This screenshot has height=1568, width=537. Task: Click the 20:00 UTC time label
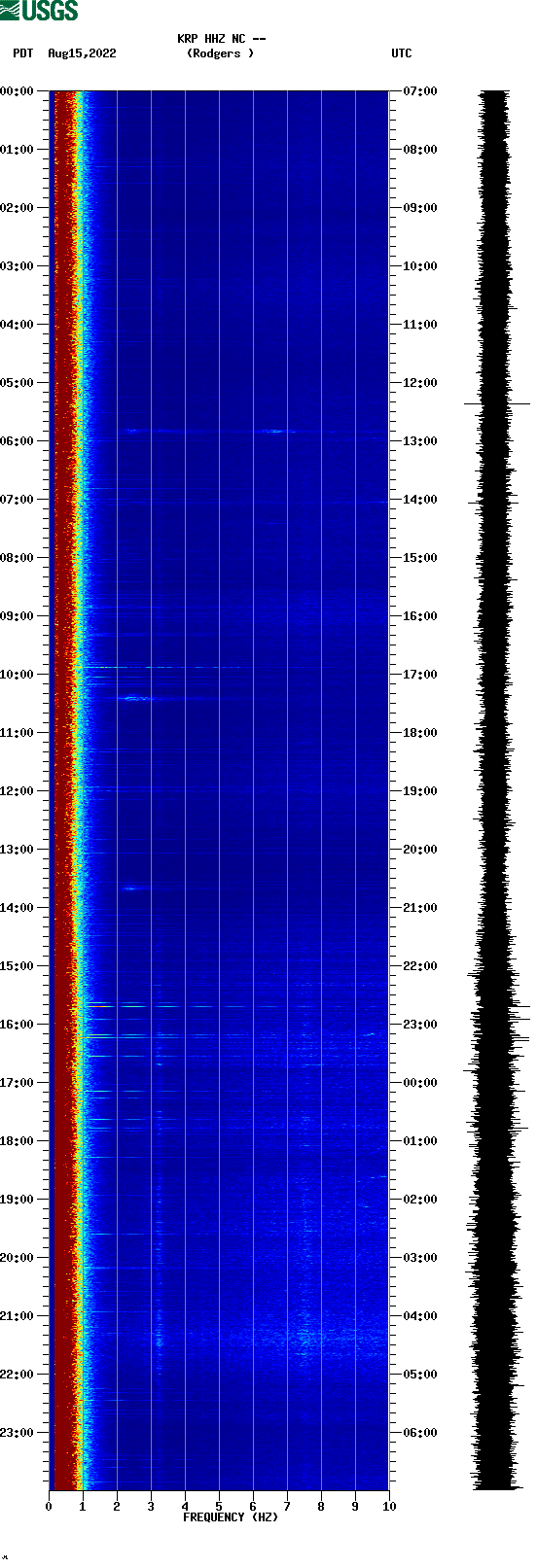[420, 850]
